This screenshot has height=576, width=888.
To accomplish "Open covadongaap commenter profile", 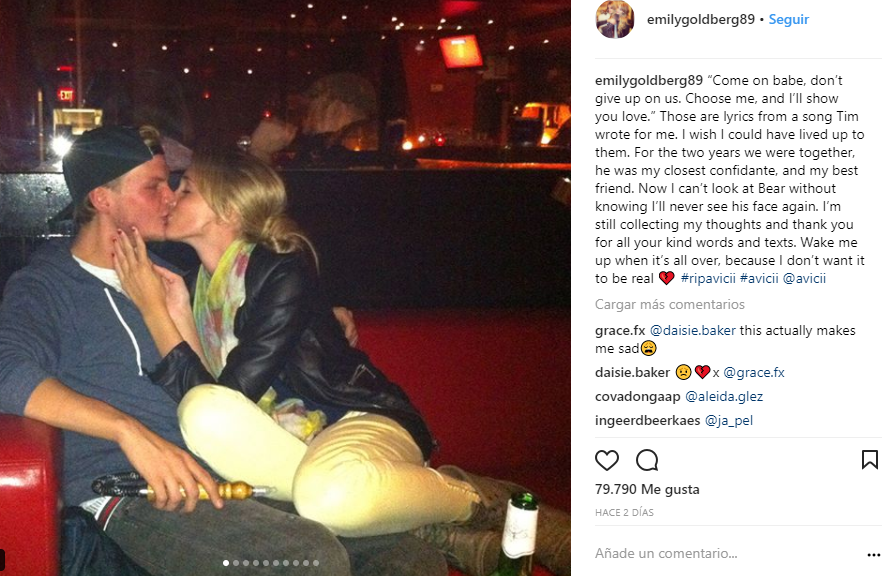I will pyautogui.click(x=638, y=396).
